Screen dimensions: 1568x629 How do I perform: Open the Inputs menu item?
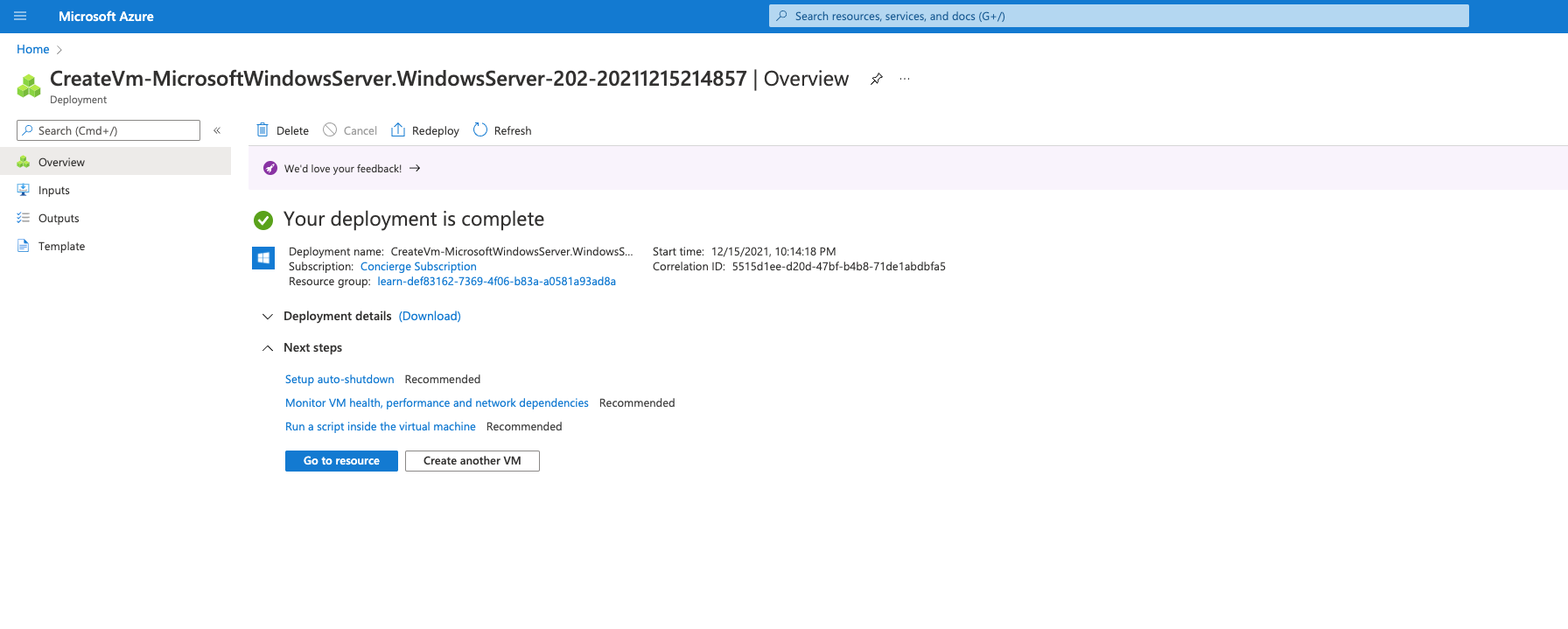coord(53,191)
